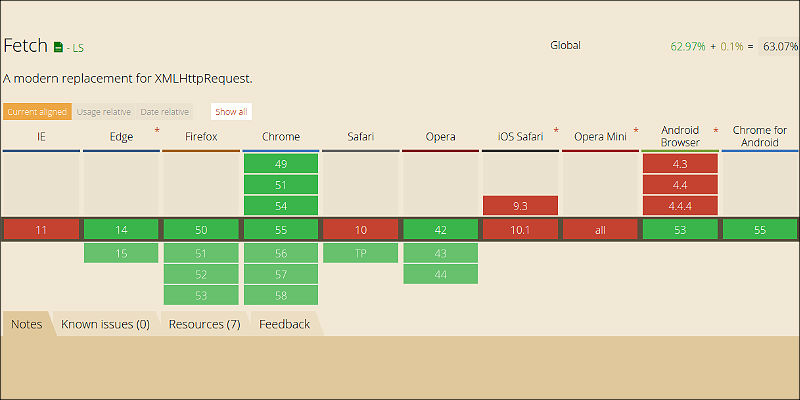Click the Chrome column header
Screen dimensions: 800x400
tap(281, 137)
